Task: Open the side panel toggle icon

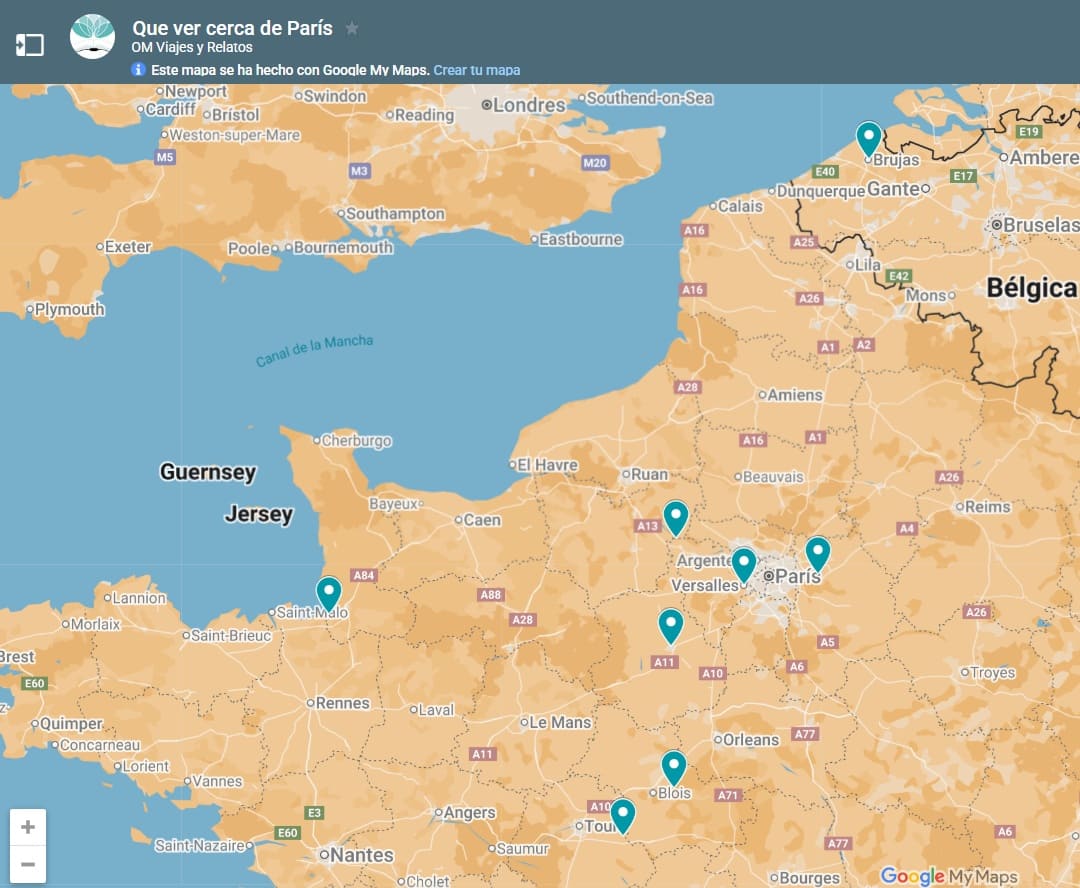Action: click(x=30, y=45)
